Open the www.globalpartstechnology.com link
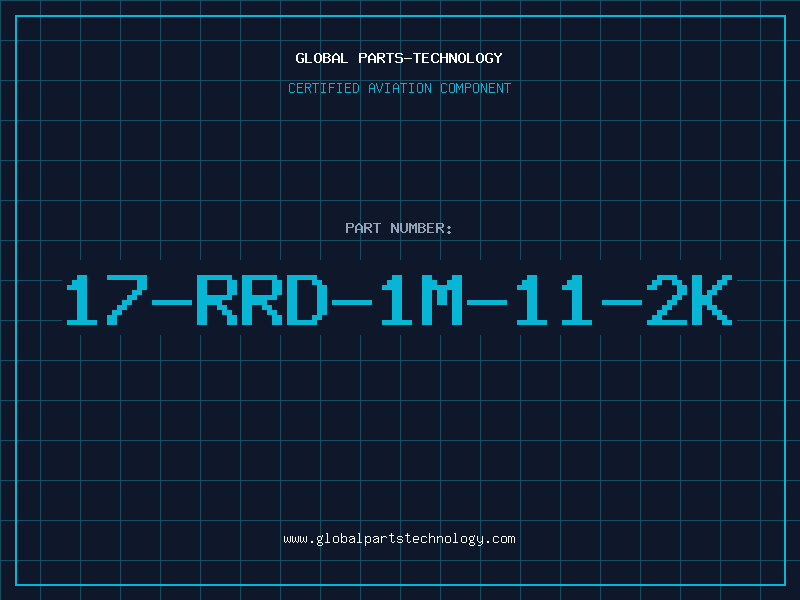Image resolution: width=800 pixels, height=600 pixels. 399,539
